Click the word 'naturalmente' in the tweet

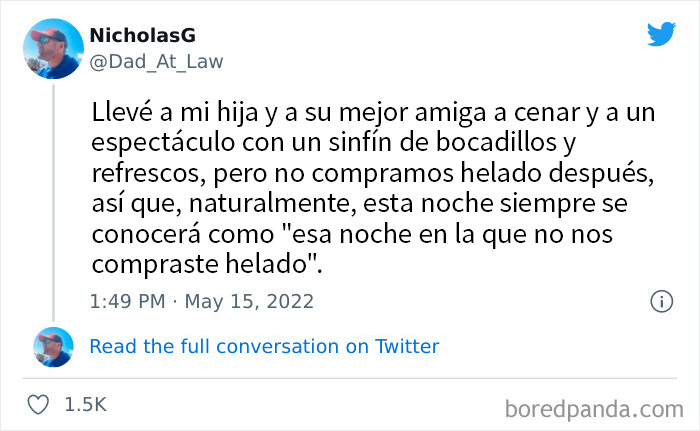pyautogui.click(x=270, y=204)
